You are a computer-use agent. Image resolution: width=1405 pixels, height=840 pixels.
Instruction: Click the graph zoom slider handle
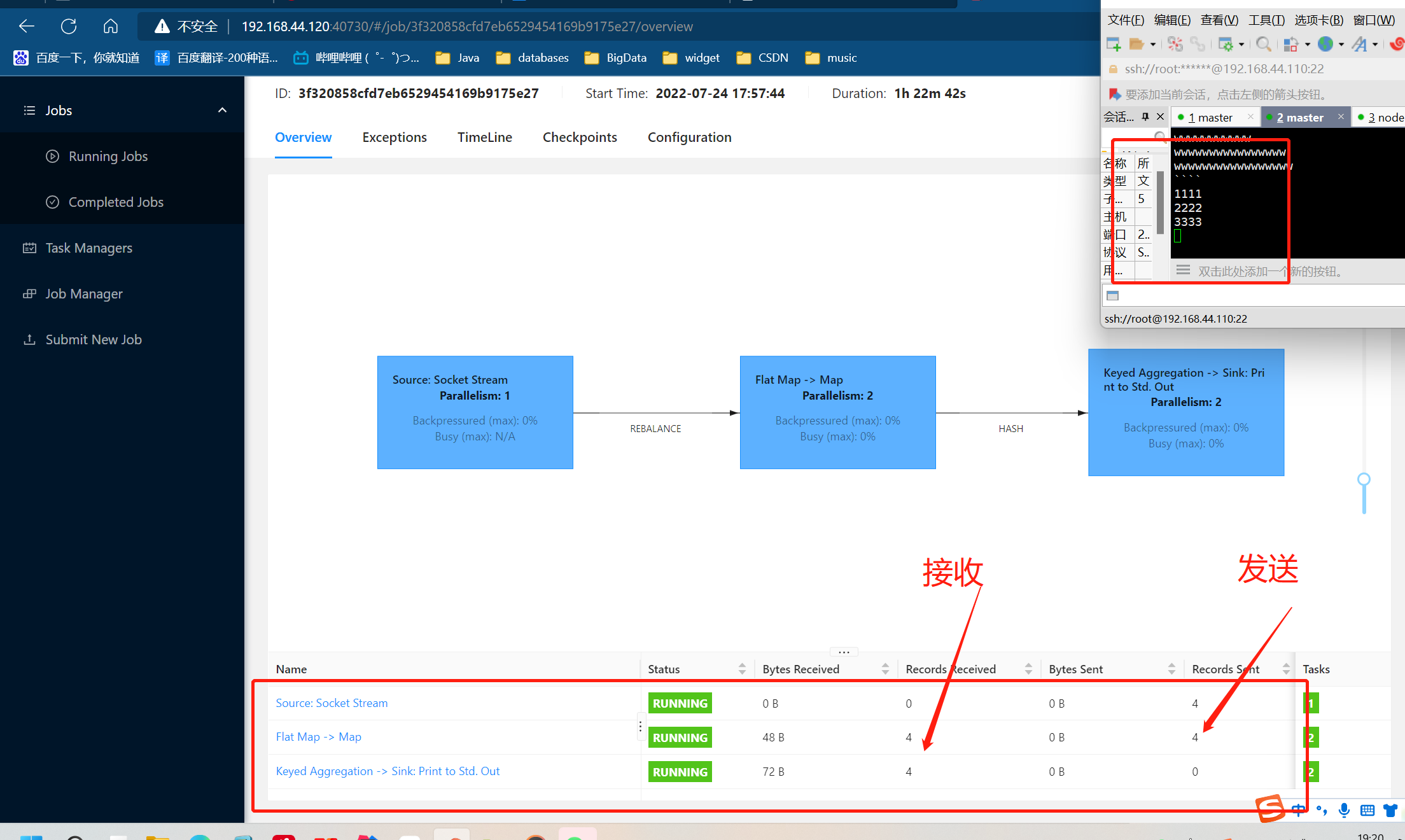pos(1364,479)
